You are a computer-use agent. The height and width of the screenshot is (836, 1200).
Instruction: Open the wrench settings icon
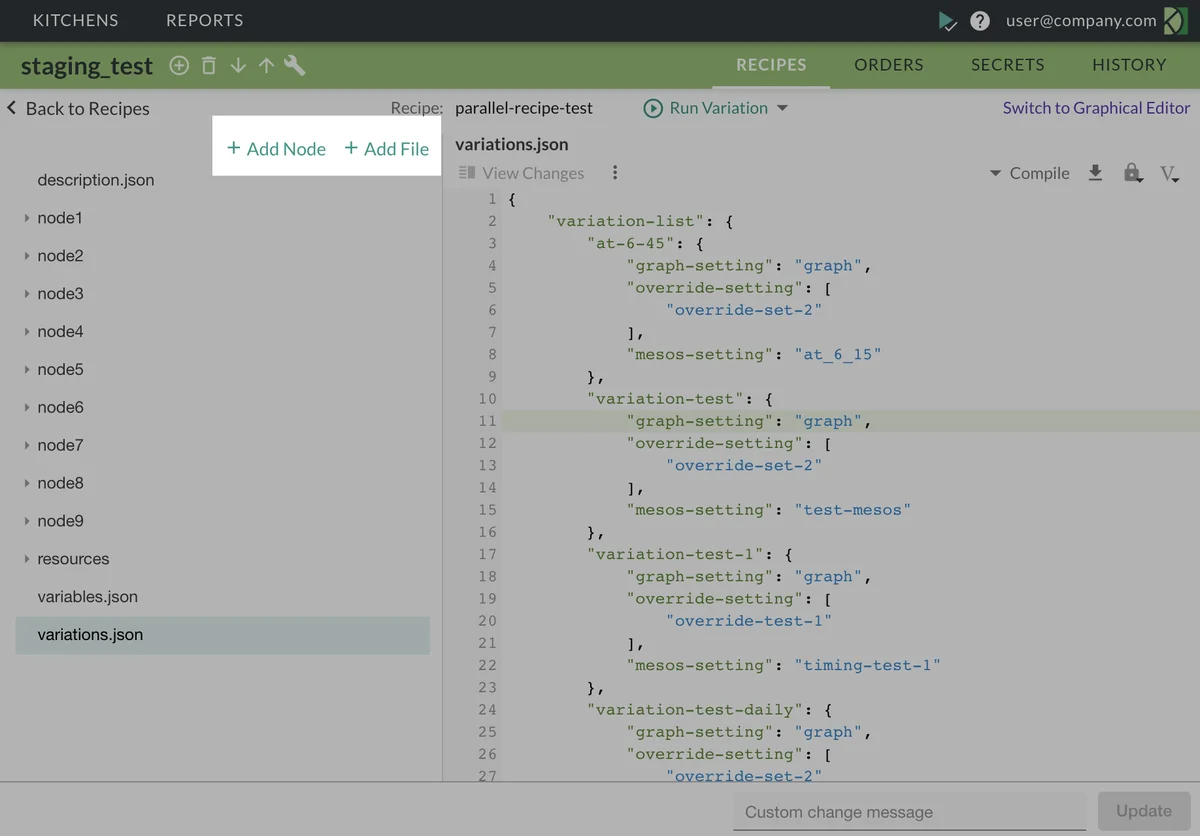click(295, 66)
